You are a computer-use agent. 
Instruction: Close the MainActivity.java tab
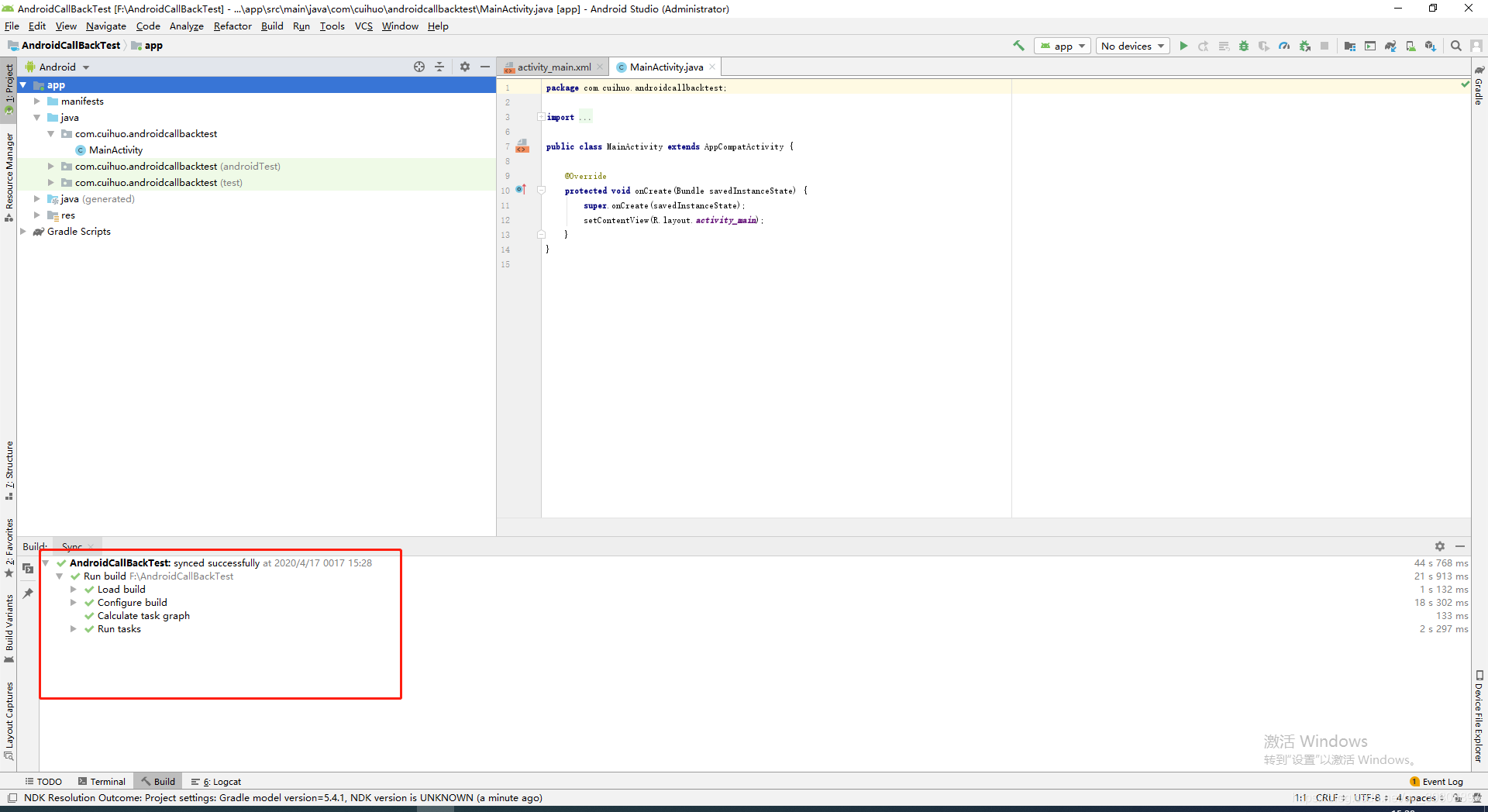pos(712,67)
